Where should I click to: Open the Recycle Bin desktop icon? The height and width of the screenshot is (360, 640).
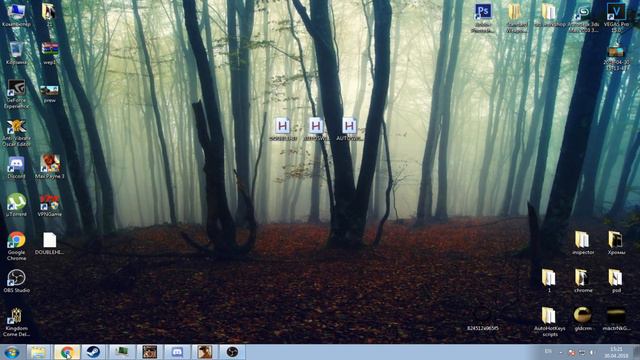pyautogui.click(x=16, y=53)
